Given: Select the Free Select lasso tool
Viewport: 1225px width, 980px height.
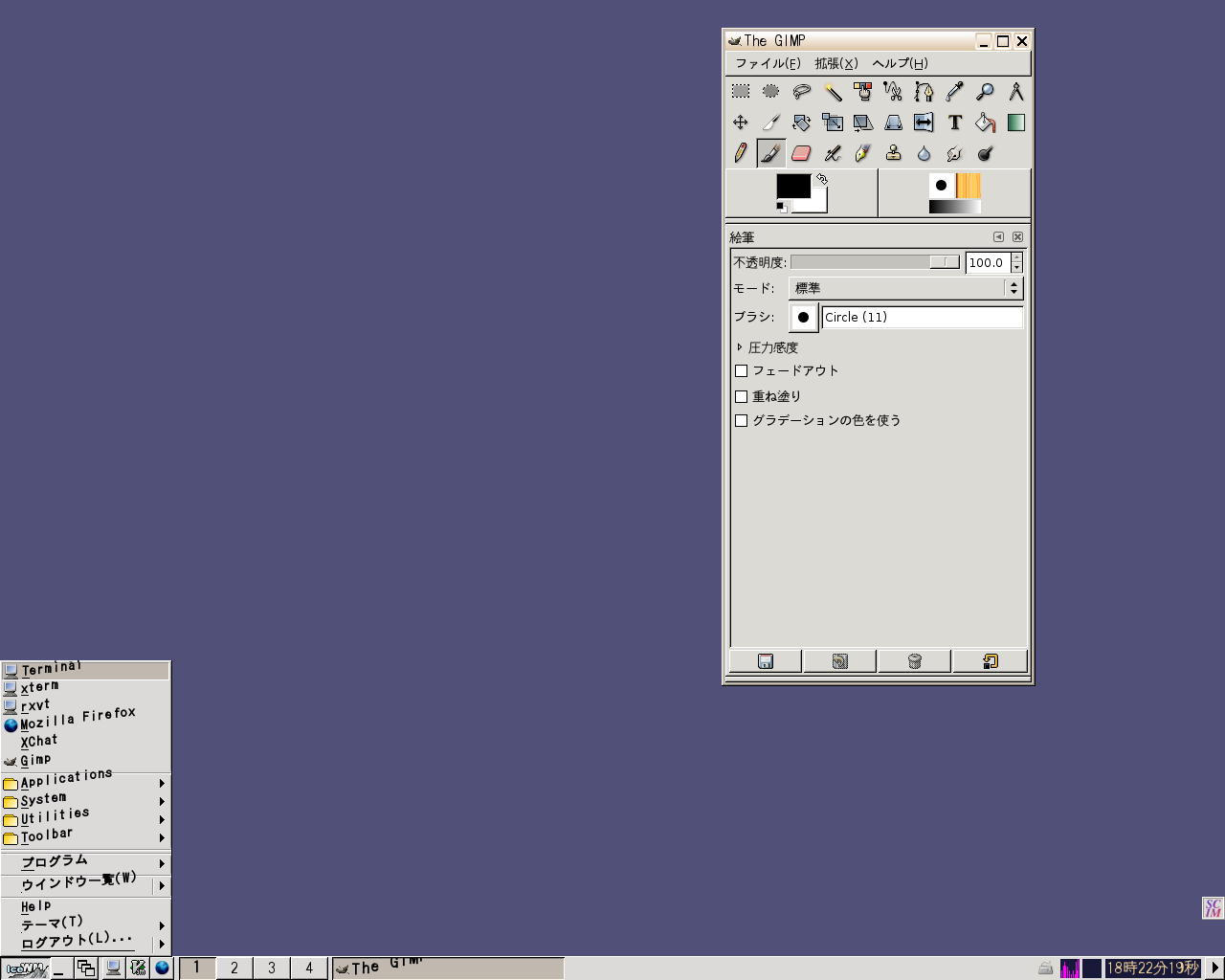Looking at the screenshot, I should coord(802,92).
